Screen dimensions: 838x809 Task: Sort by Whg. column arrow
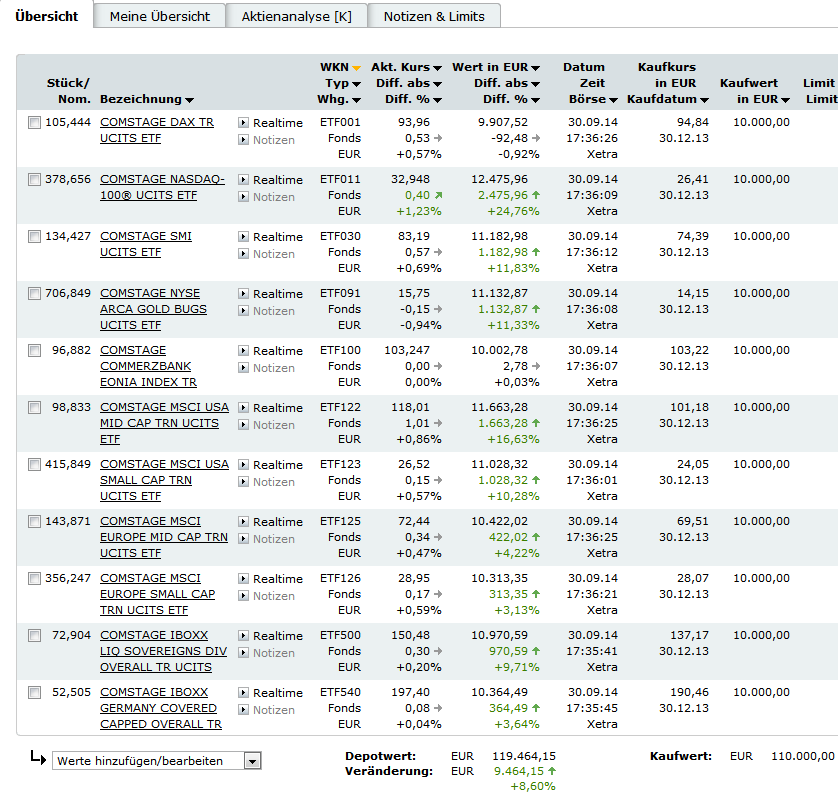click(356, 100)
